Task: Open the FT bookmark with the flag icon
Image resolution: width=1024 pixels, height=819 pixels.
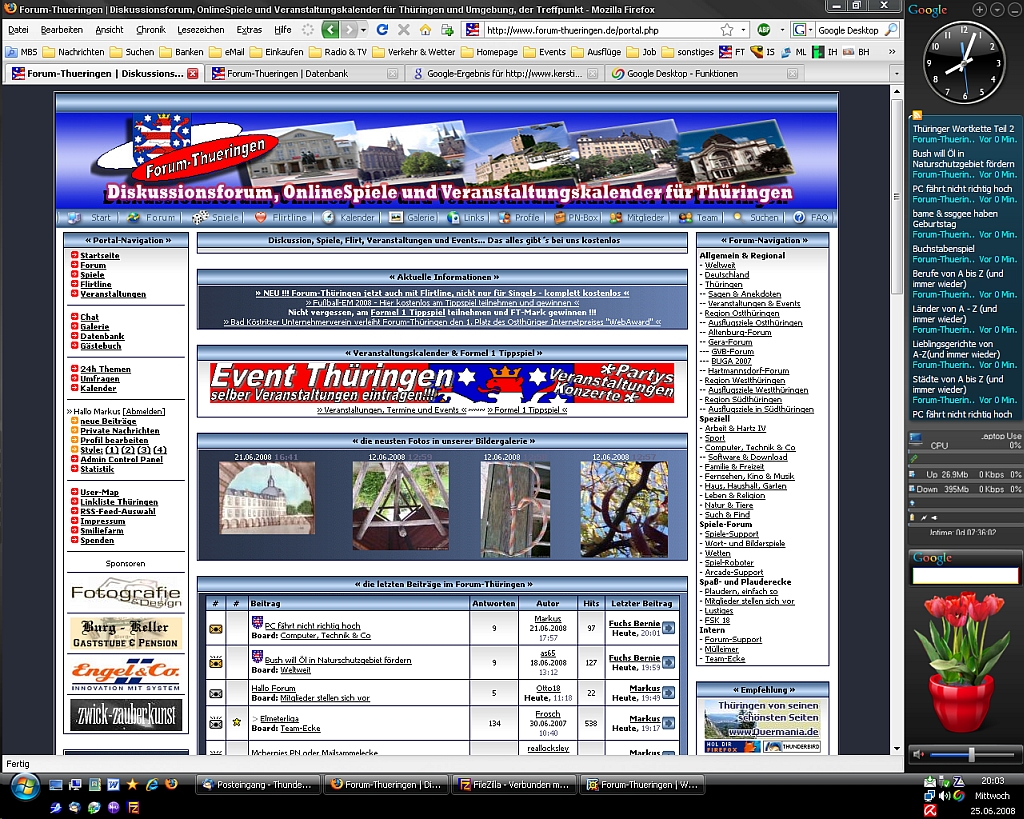Action: click(x=732, y=52)
